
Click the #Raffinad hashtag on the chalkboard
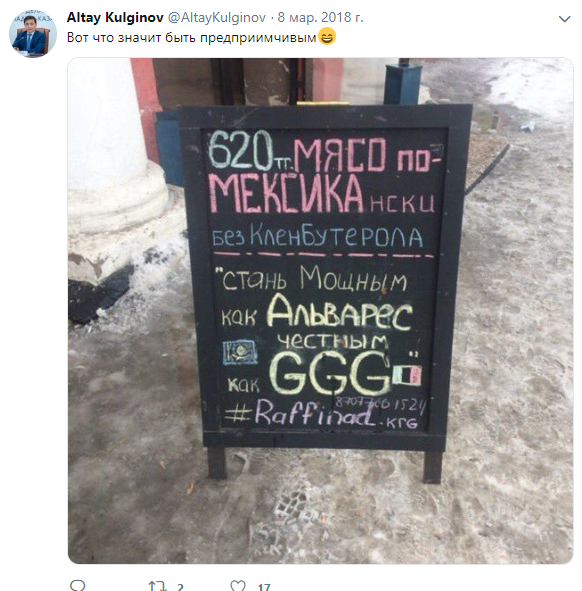click(301, 413)
